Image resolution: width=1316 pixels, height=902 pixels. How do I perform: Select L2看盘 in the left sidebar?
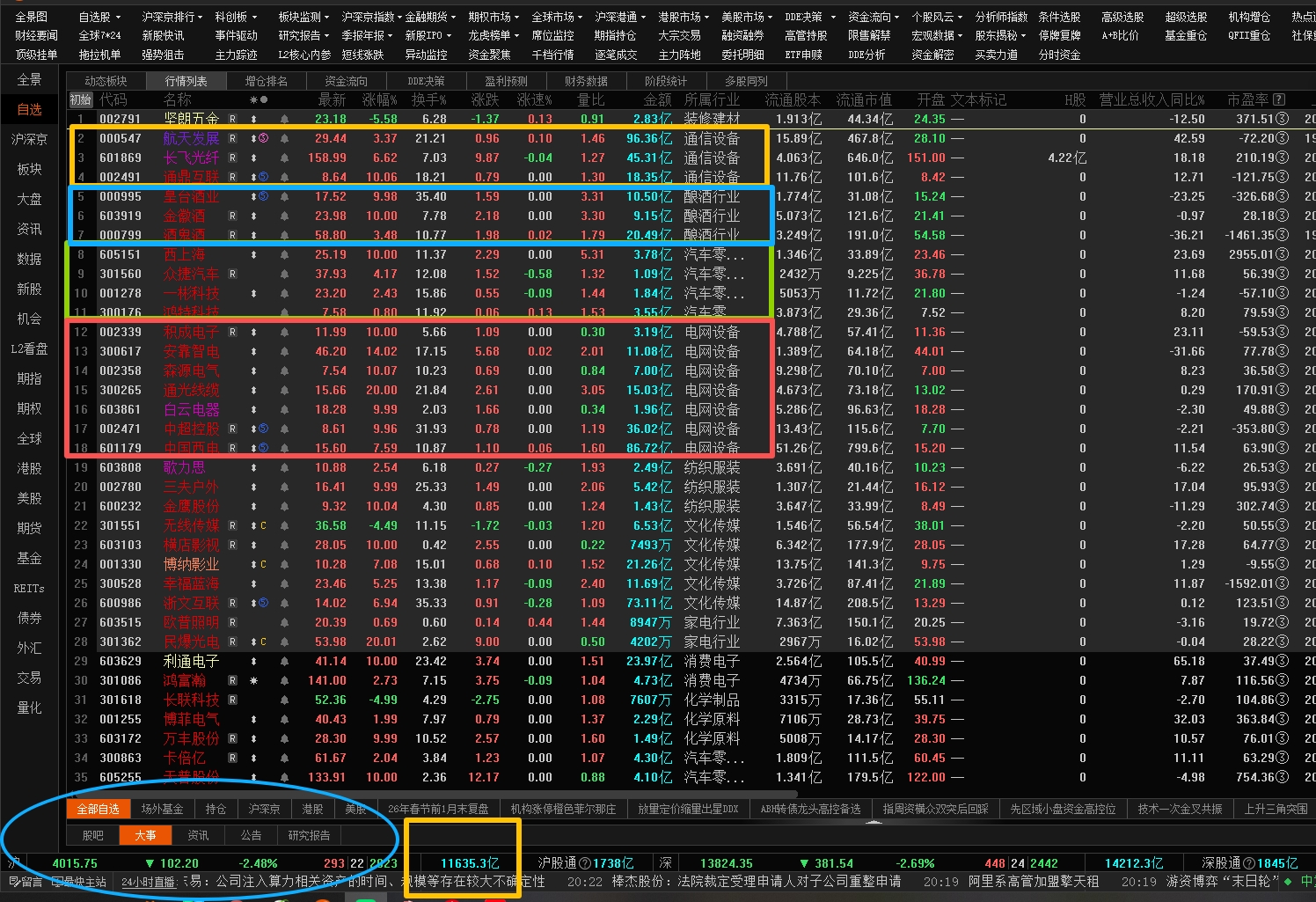click(x=29, y=348)
